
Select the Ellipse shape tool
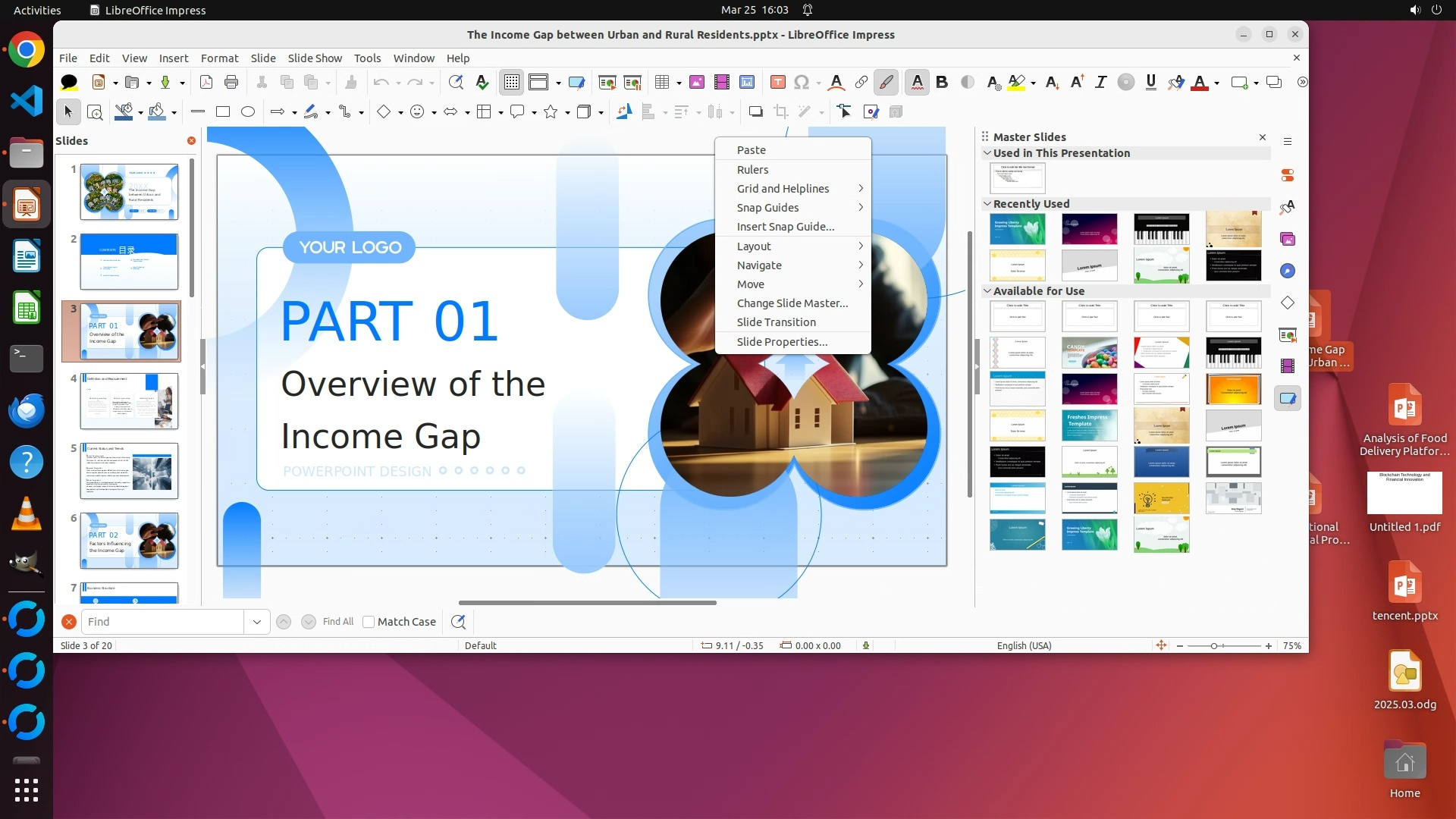pyautogui.click(x=247, y=111)
